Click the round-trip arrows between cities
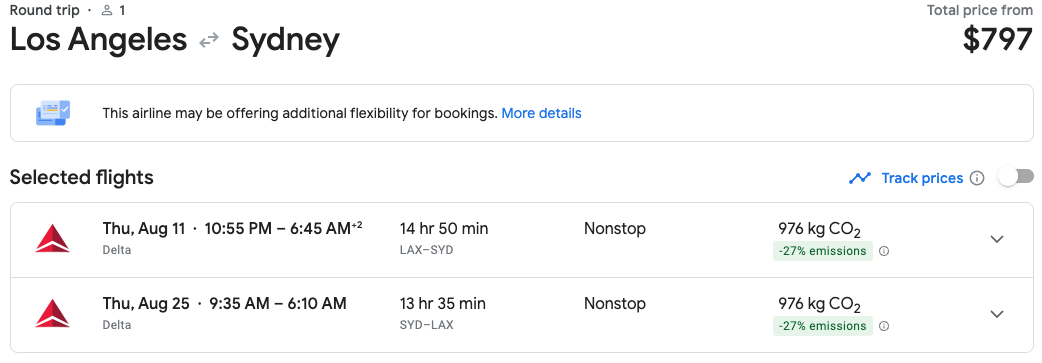The image size is (1042, 363). click(209, 41)
